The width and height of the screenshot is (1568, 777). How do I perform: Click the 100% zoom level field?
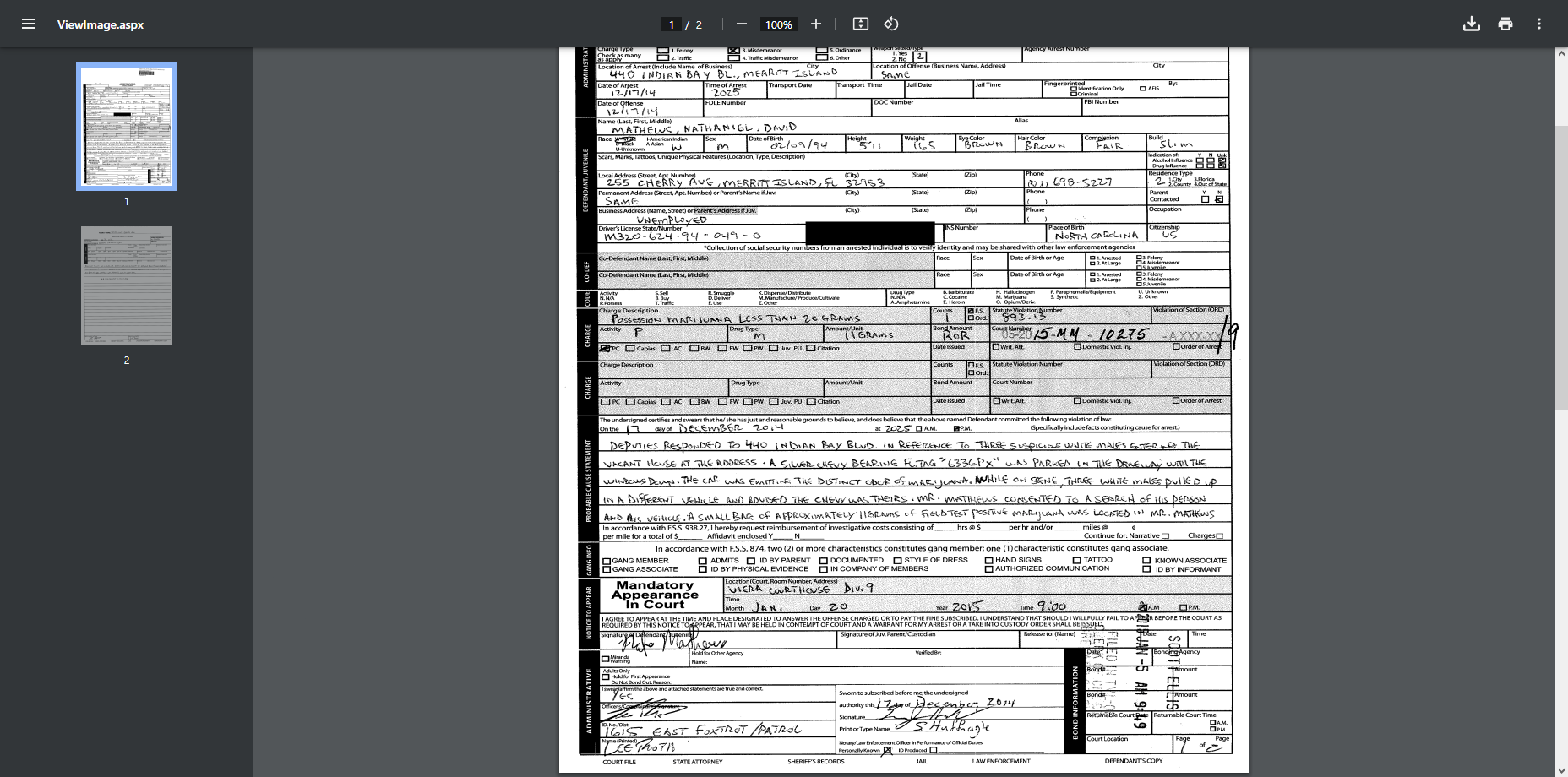(778, 24)
